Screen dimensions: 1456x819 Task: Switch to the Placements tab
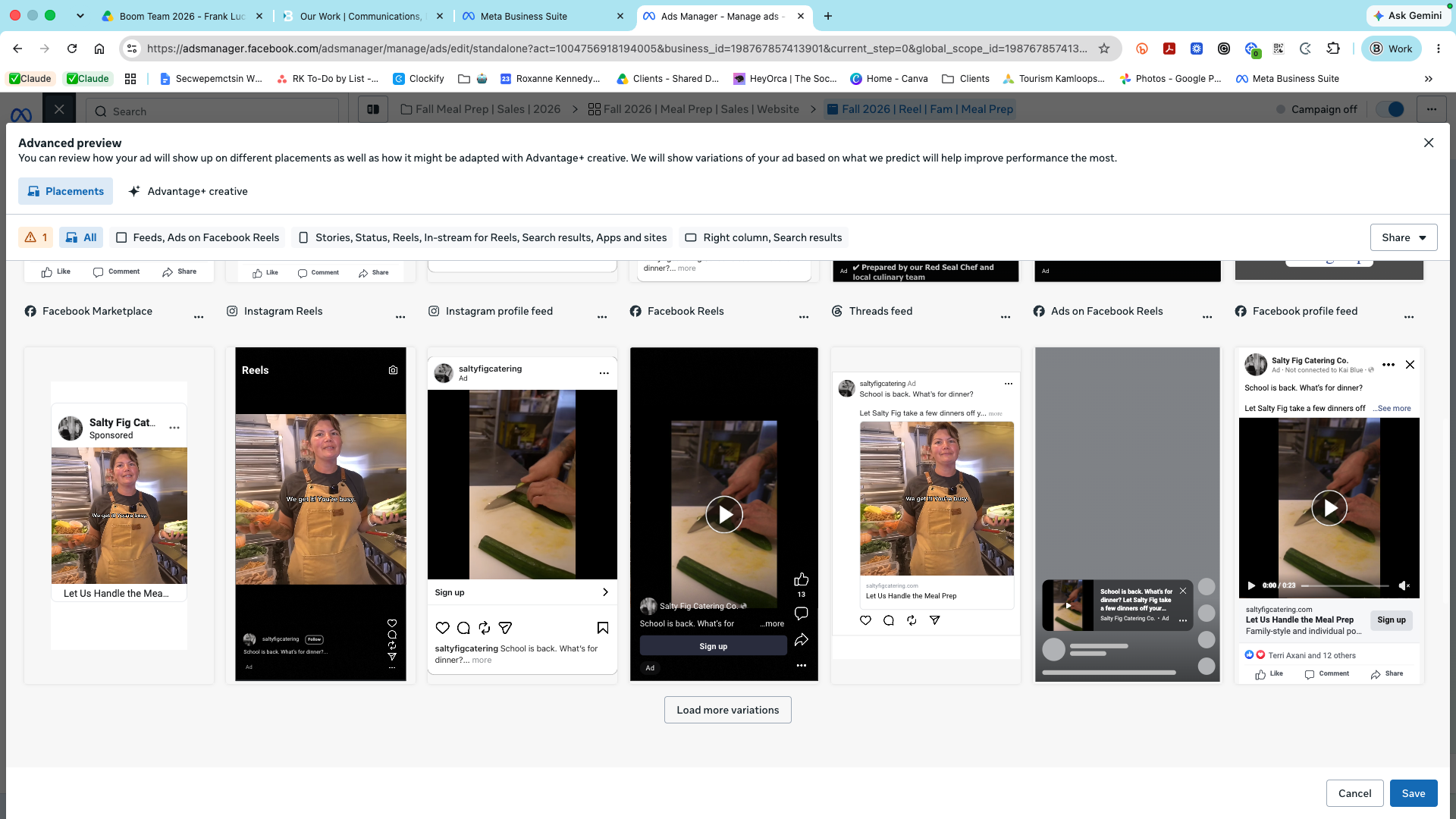(65, 191)
